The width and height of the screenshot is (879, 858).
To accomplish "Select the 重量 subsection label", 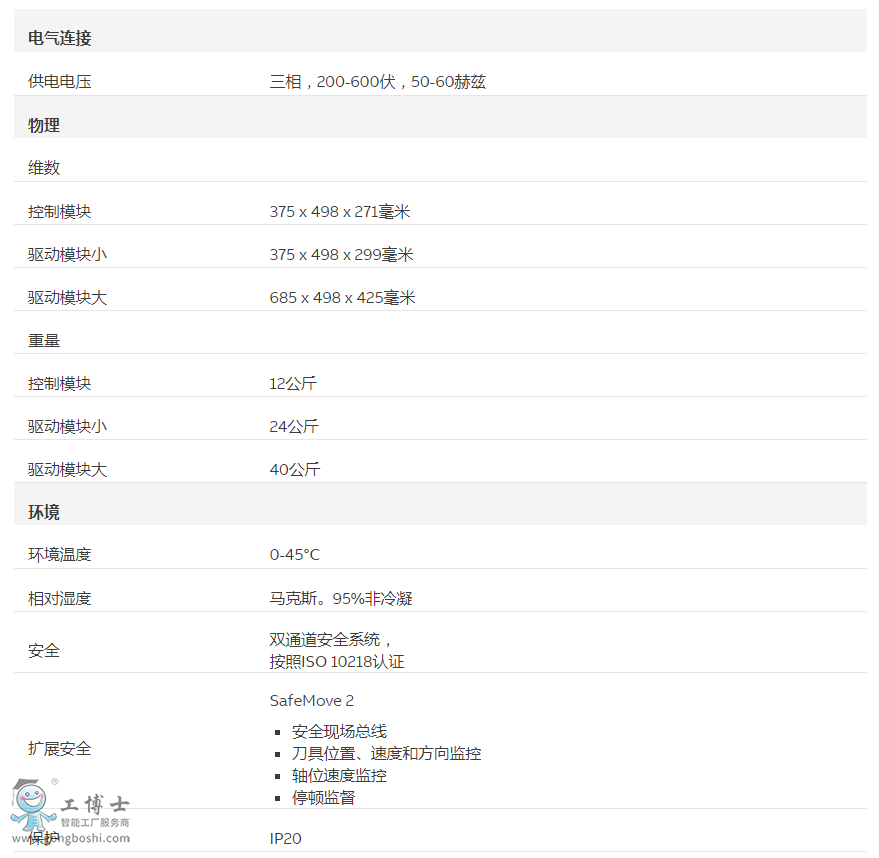I will click(42, 340).
